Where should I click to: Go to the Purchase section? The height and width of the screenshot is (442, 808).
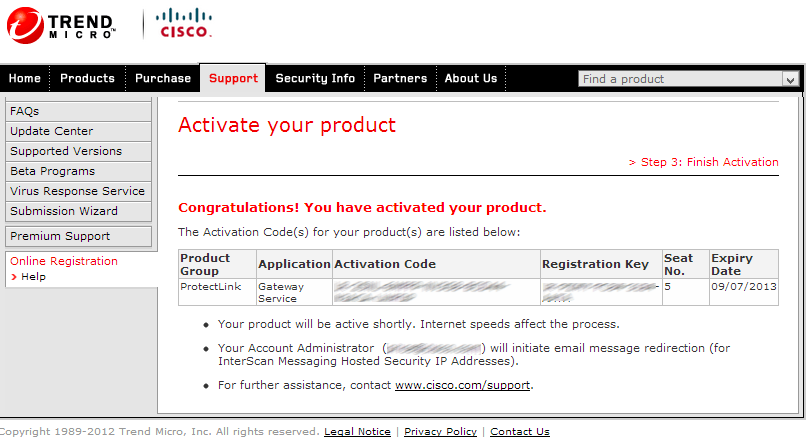163,78
